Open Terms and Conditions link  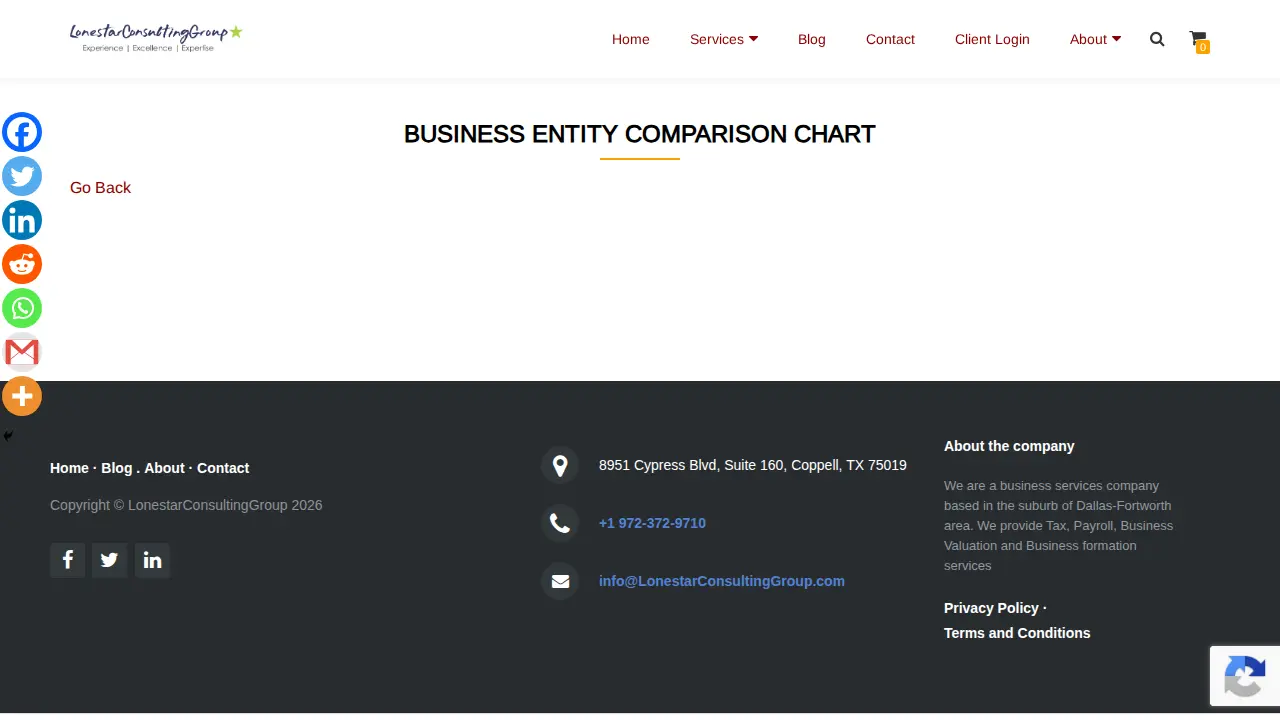click(x=1017, y=633)
